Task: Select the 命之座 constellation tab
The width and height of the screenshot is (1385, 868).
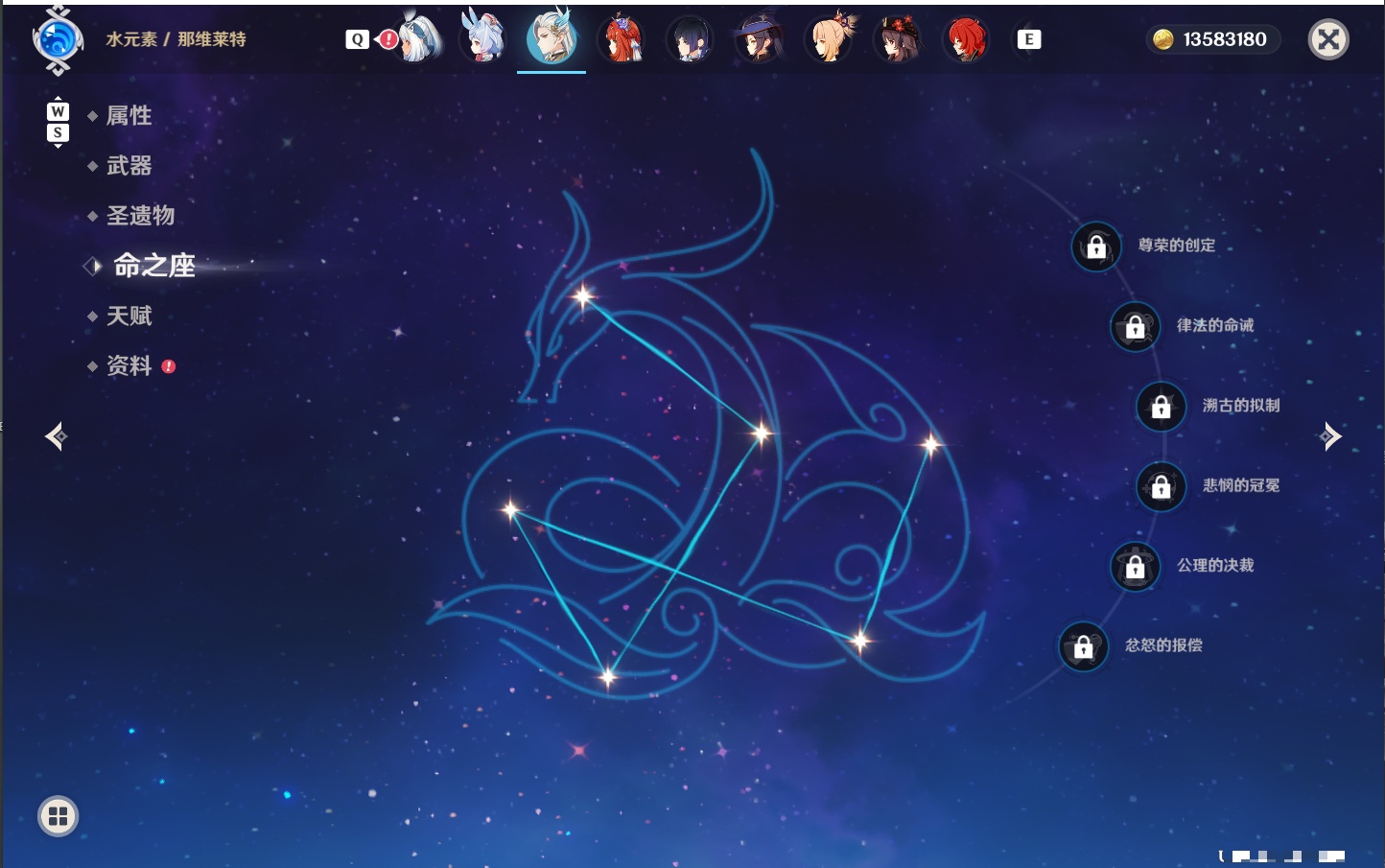Action: [153, 266]
